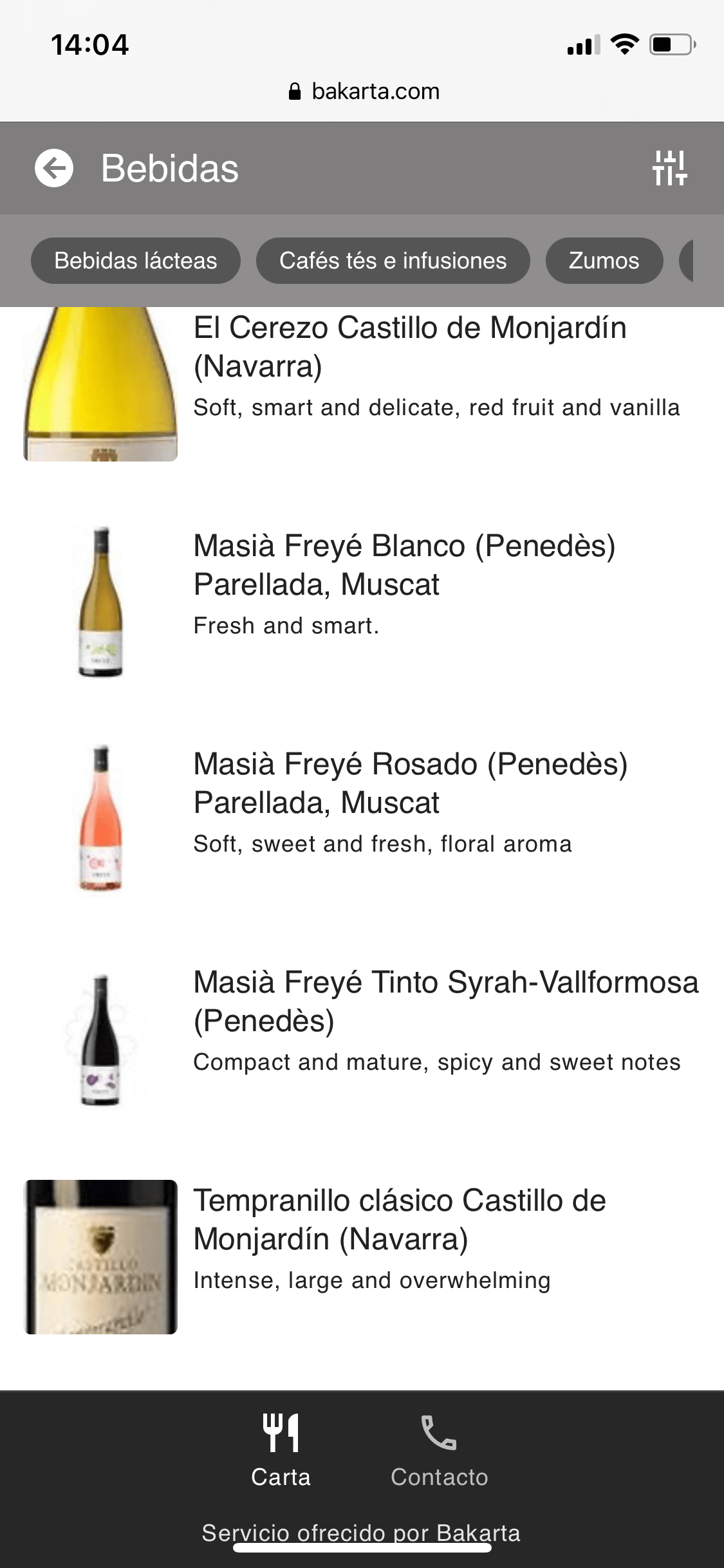This screenshot has height=1568, width=724.
Task: Tap the Carta fork and knife icon
Action: point(281,1433)
